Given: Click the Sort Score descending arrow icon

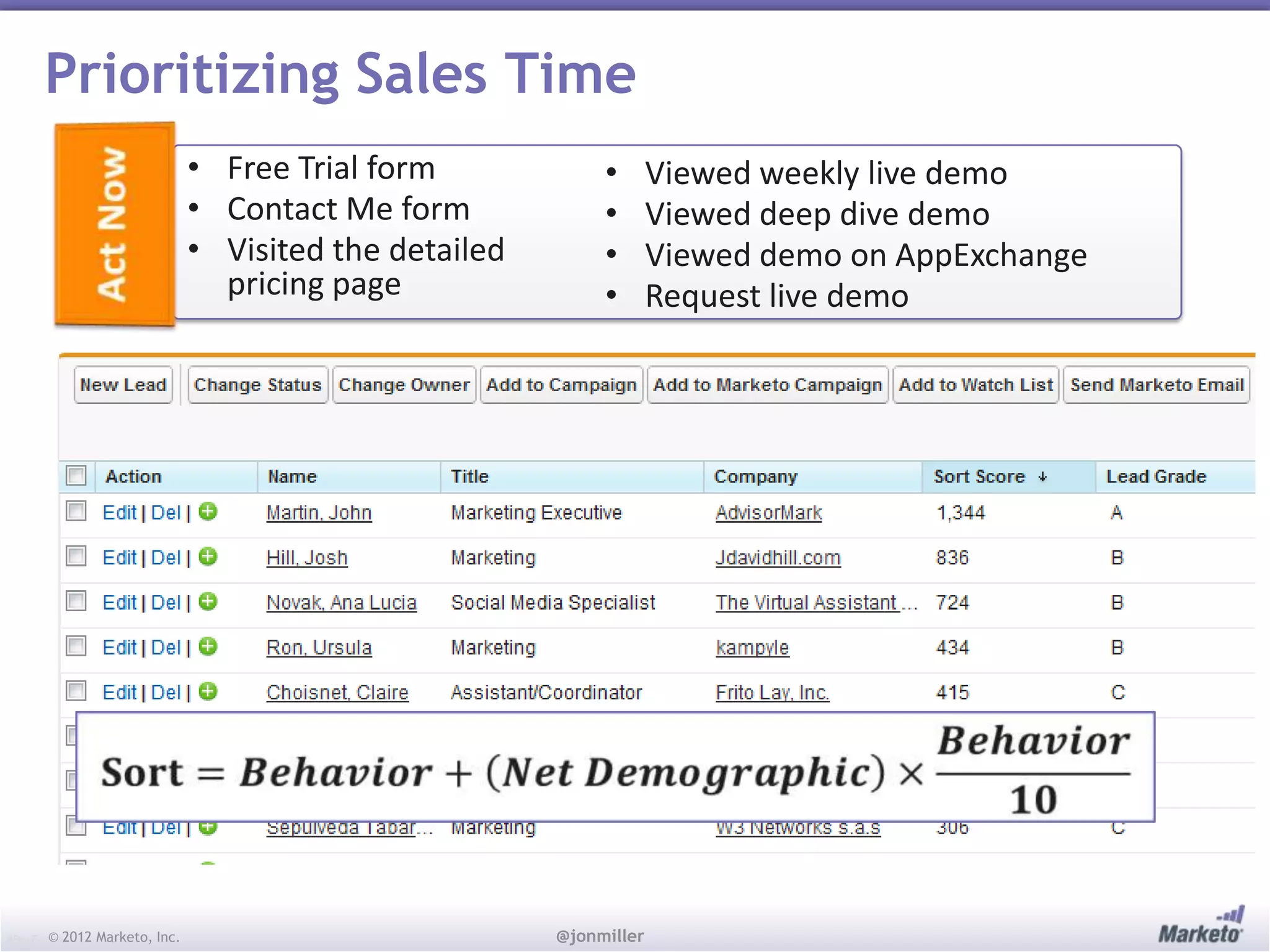Looking at the screenshot, I should point(1042,477).
